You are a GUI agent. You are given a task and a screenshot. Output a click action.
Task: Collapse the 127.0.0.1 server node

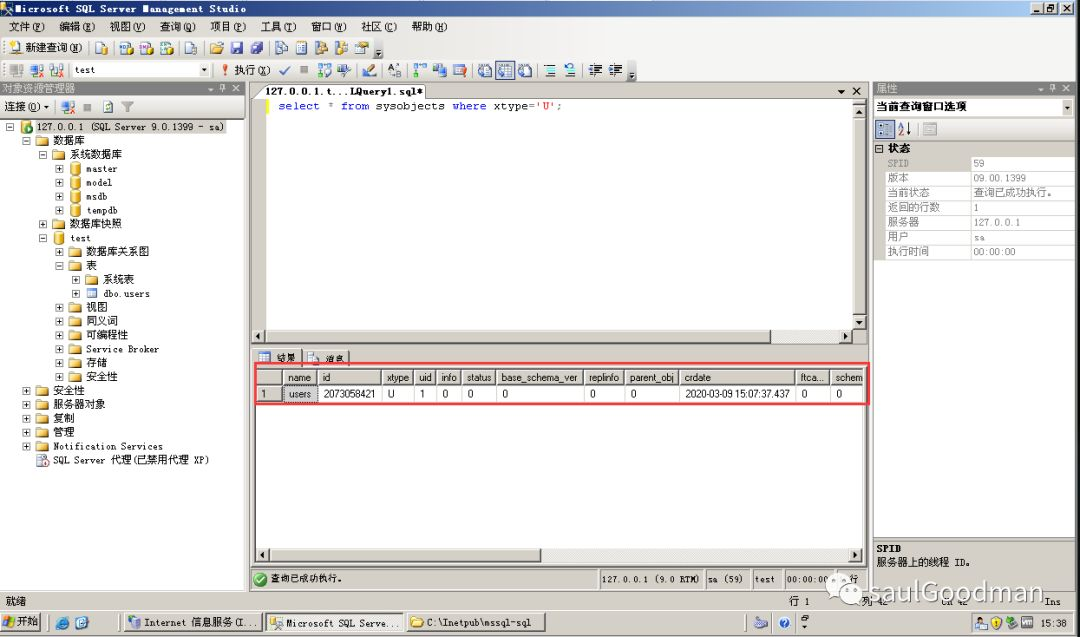(x=10, y=127)
